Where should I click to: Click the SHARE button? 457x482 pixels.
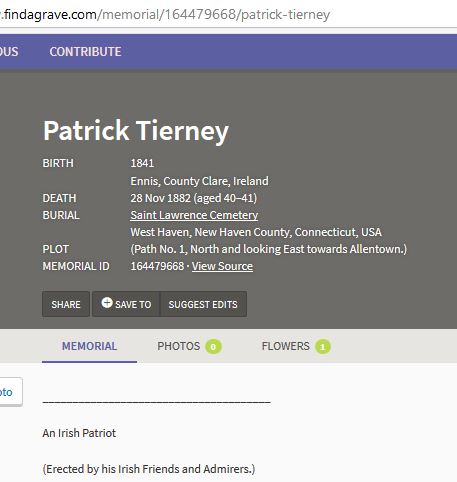pos(66,304)
